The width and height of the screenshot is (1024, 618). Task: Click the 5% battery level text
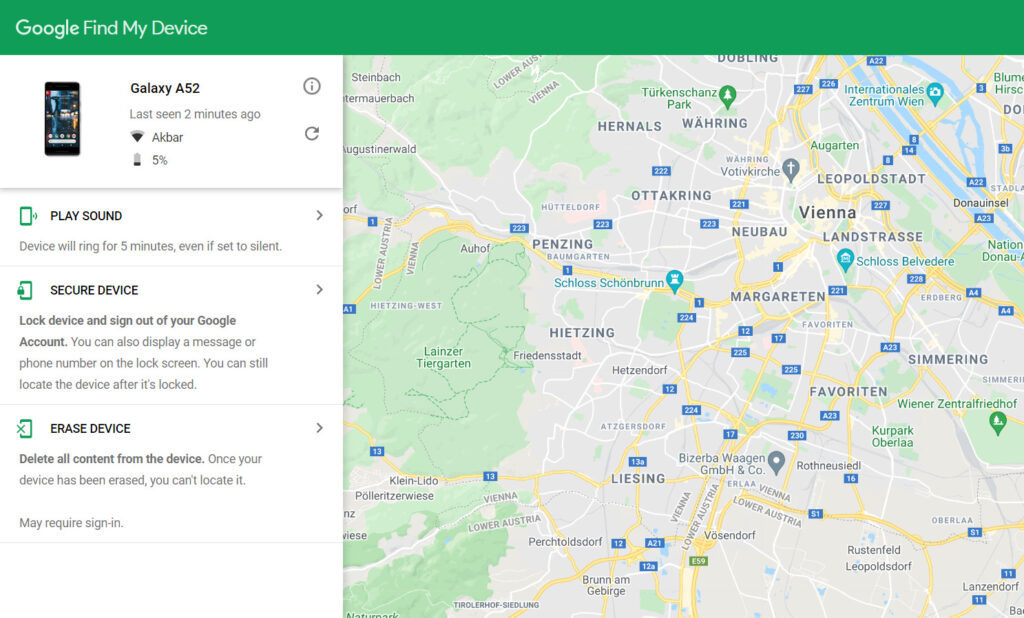[x=159, y=161]
